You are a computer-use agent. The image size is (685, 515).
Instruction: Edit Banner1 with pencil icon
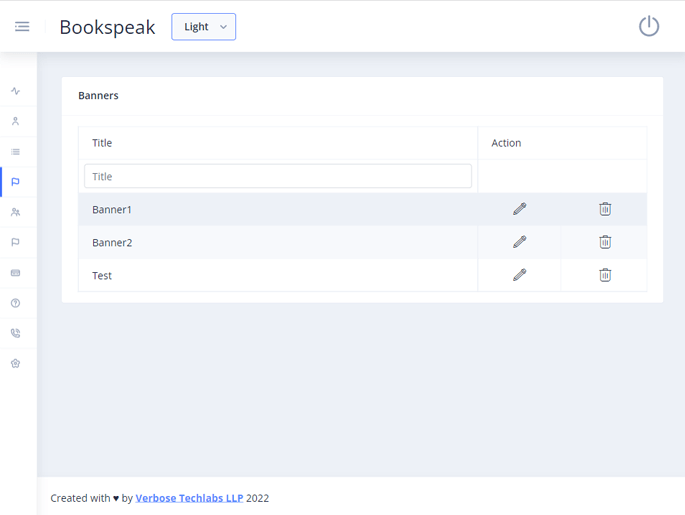[x=519, y=209]
